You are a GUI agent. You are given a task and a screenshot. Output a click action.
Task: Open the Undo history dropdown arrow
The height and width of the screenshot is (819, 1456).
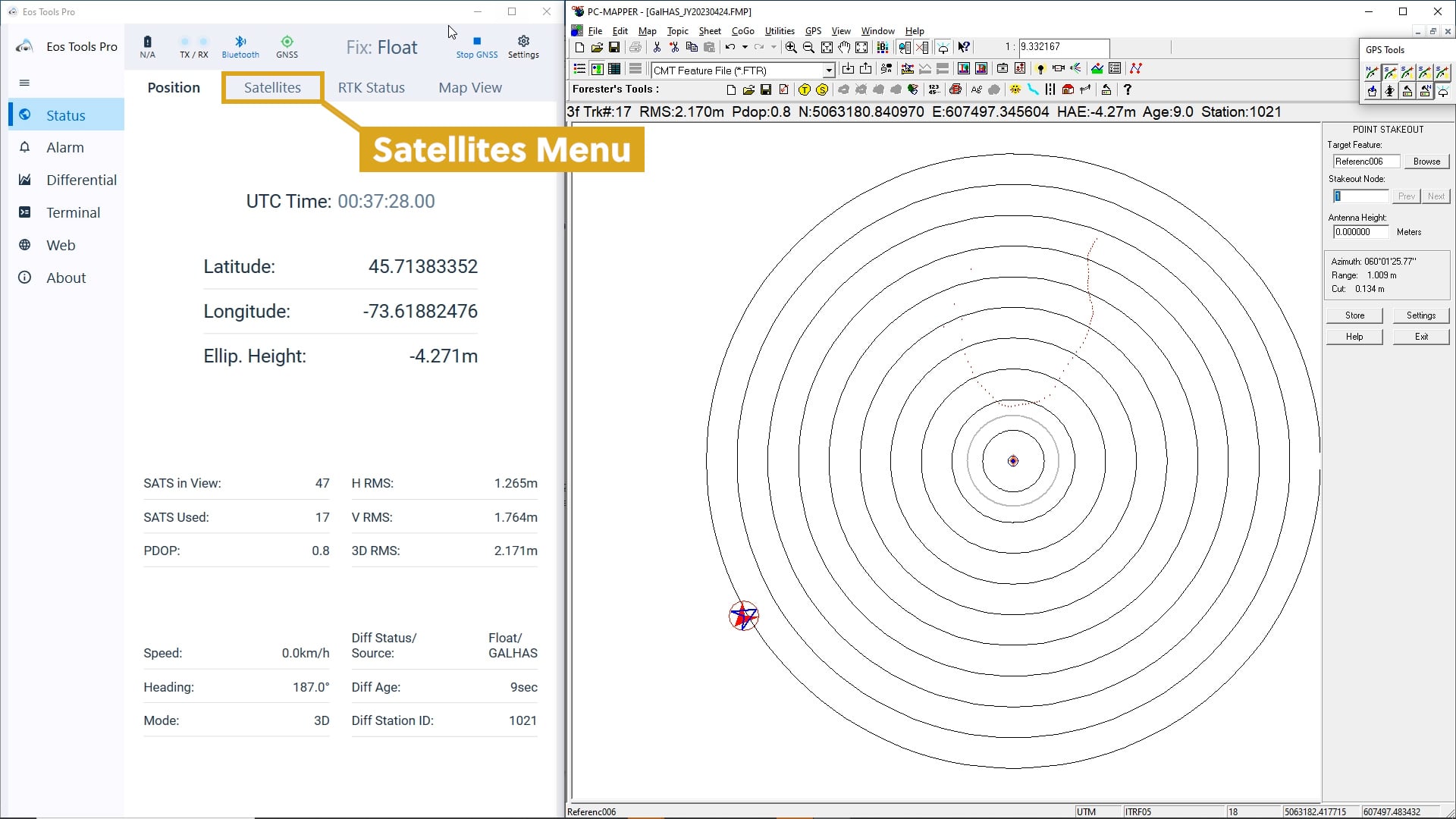745,47
